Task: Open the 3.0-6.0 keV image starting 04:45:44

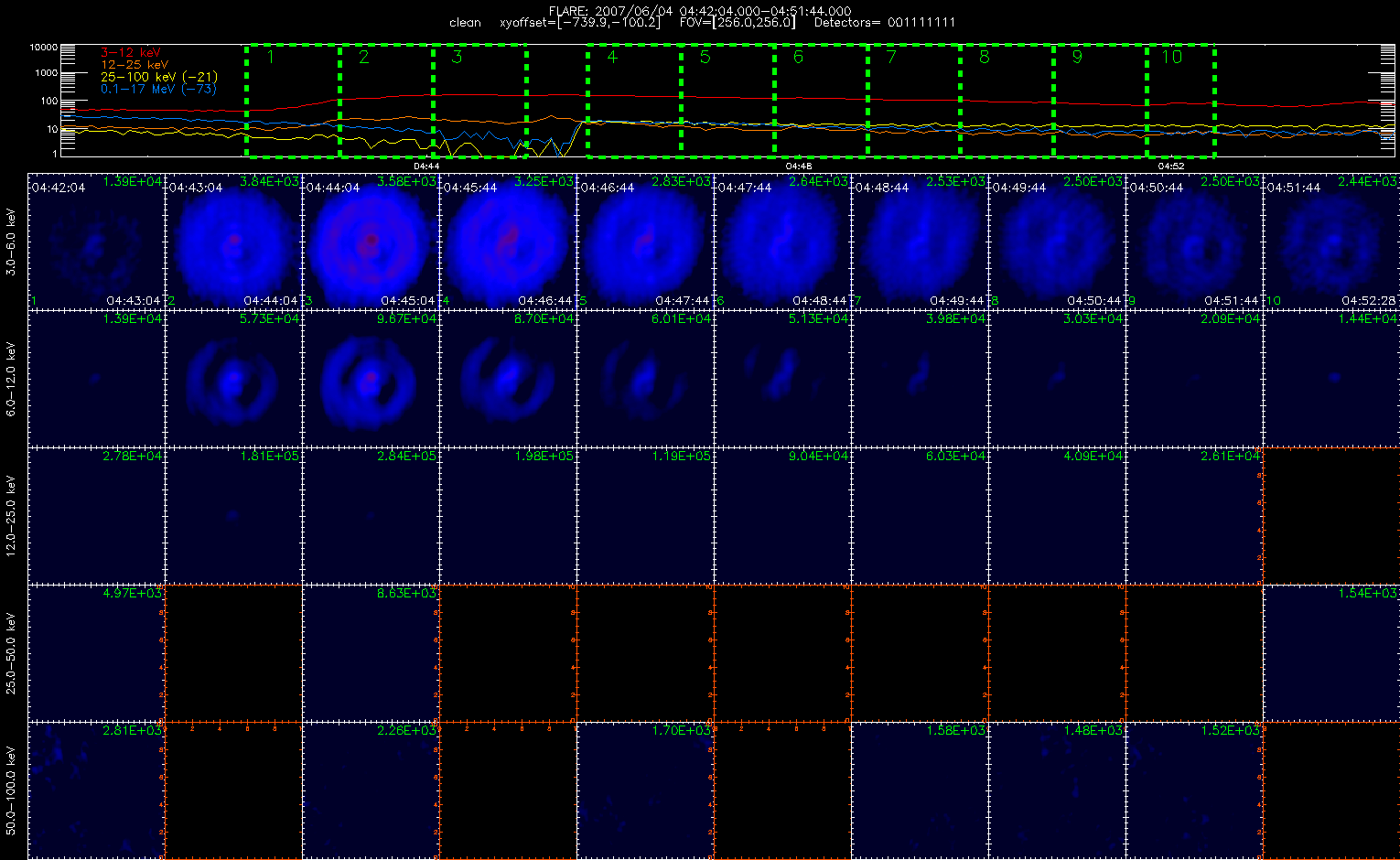Action: coord(508,241)
